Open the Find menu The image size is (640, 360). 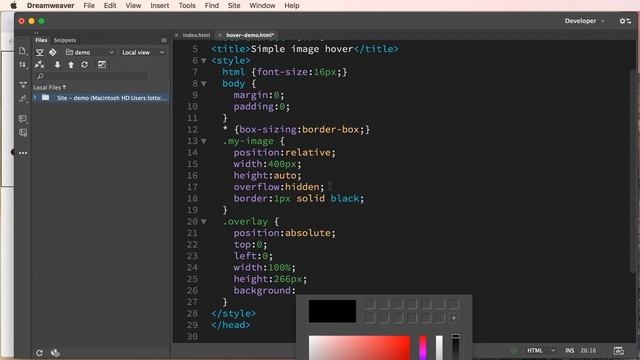click(x=211, y=5)
